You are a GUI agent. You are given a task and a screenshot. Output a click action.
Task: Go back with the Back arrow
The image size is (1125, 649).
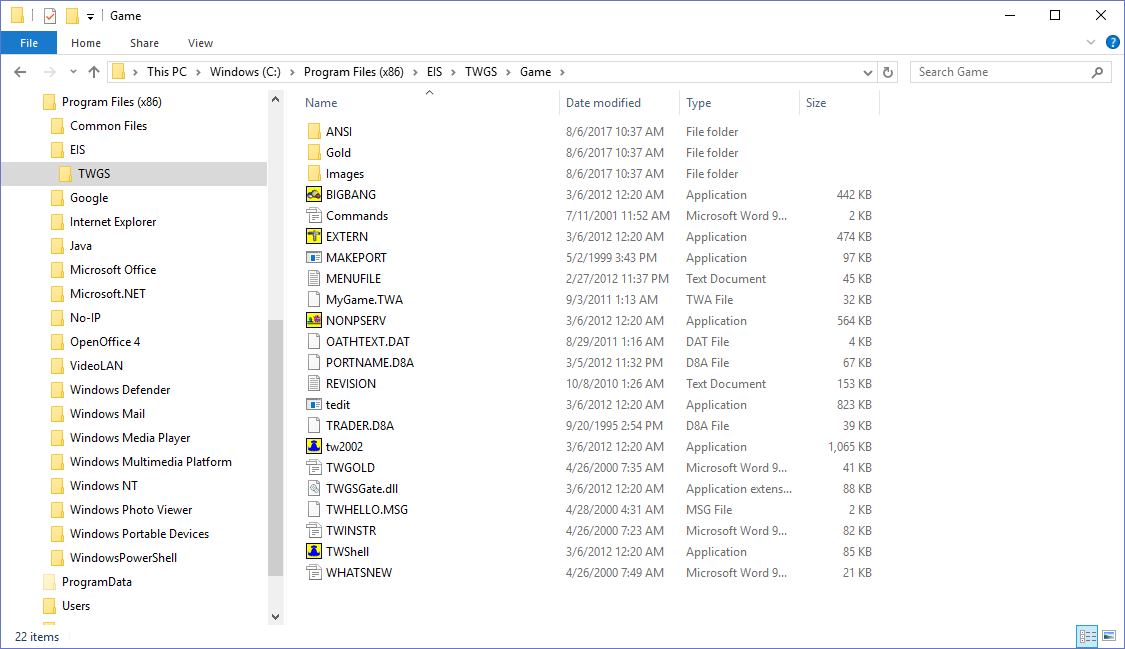20,72
